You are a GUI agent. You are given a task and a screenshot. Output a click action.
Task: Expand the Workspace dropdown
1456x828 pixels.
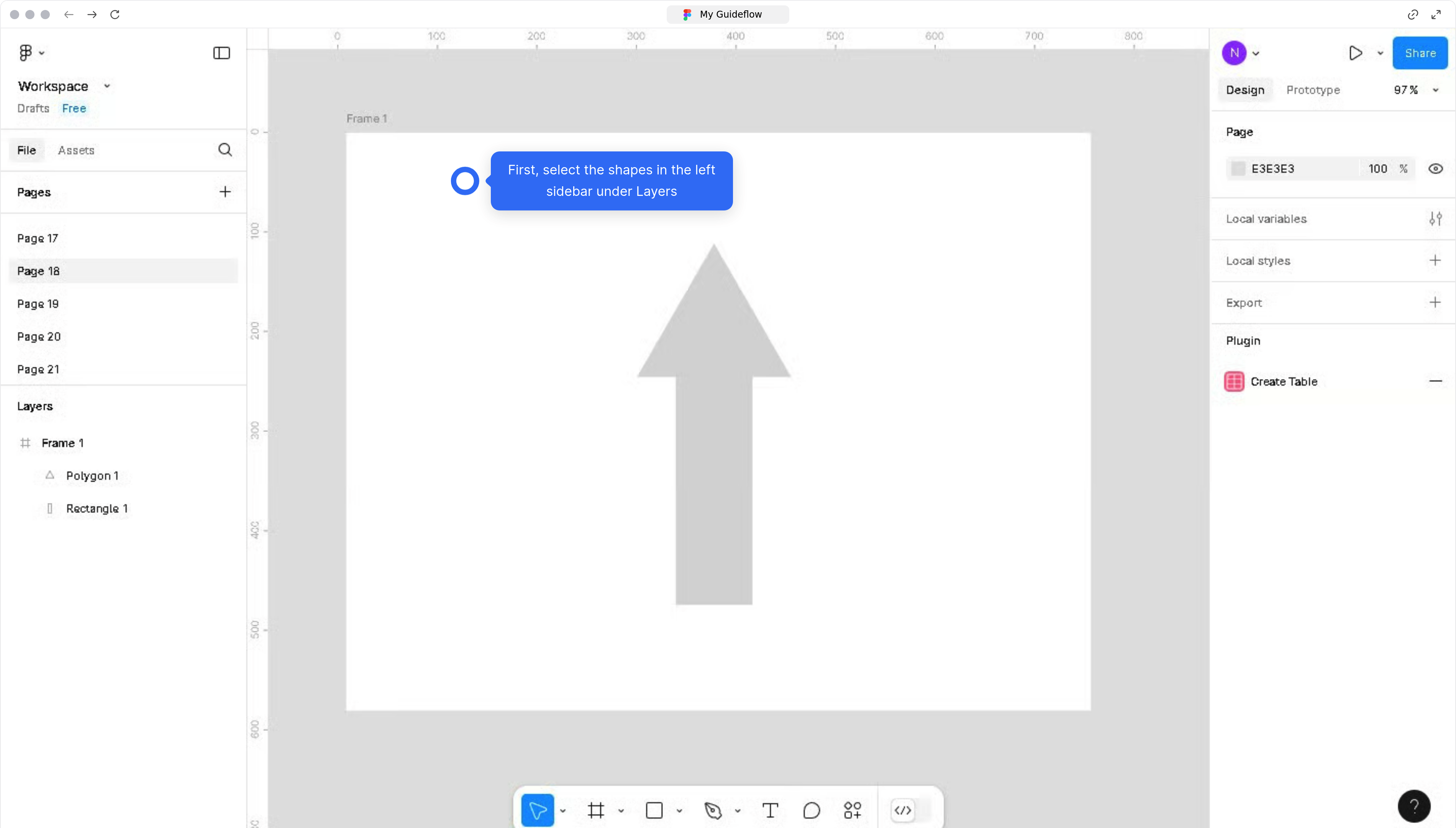point(107,86)
